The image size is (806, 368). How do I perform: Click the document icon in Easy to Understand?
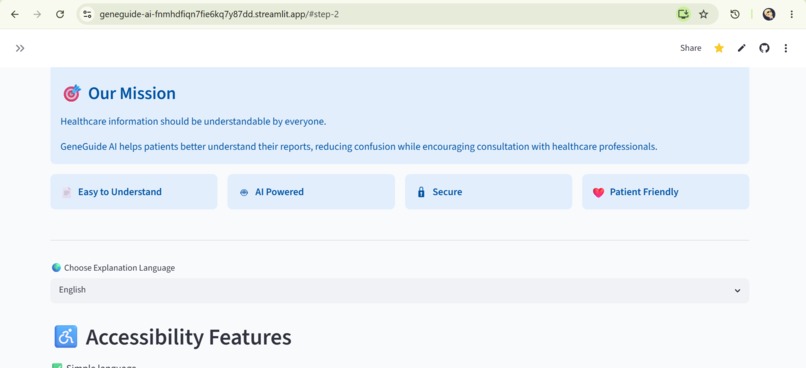point(66,192)
